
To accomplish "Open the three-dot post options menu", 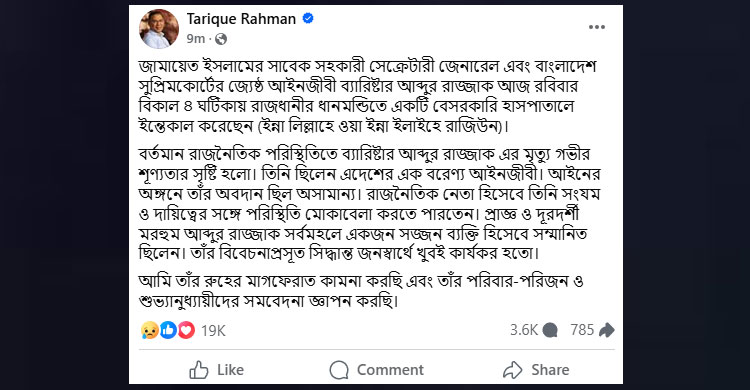I will 596,27.
